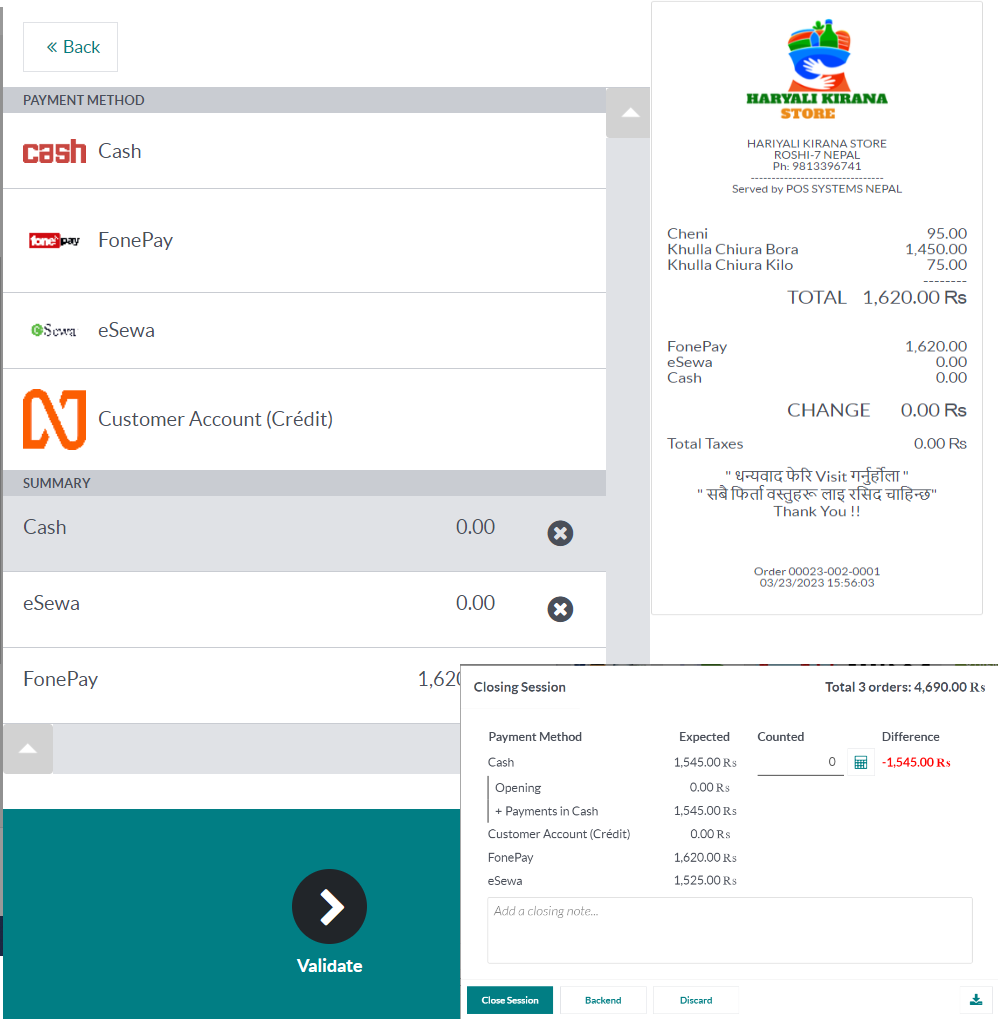Choose eSewa as payment method
Image resolution: width=998 pixels, height=1019 pixels.
pos(304,330)
